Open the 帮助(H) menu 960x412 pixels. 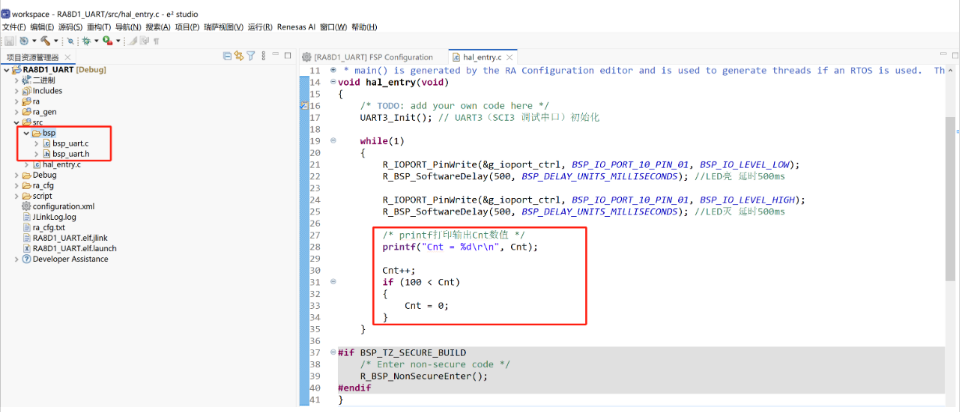pyautogui.click(x=364, y=28)
